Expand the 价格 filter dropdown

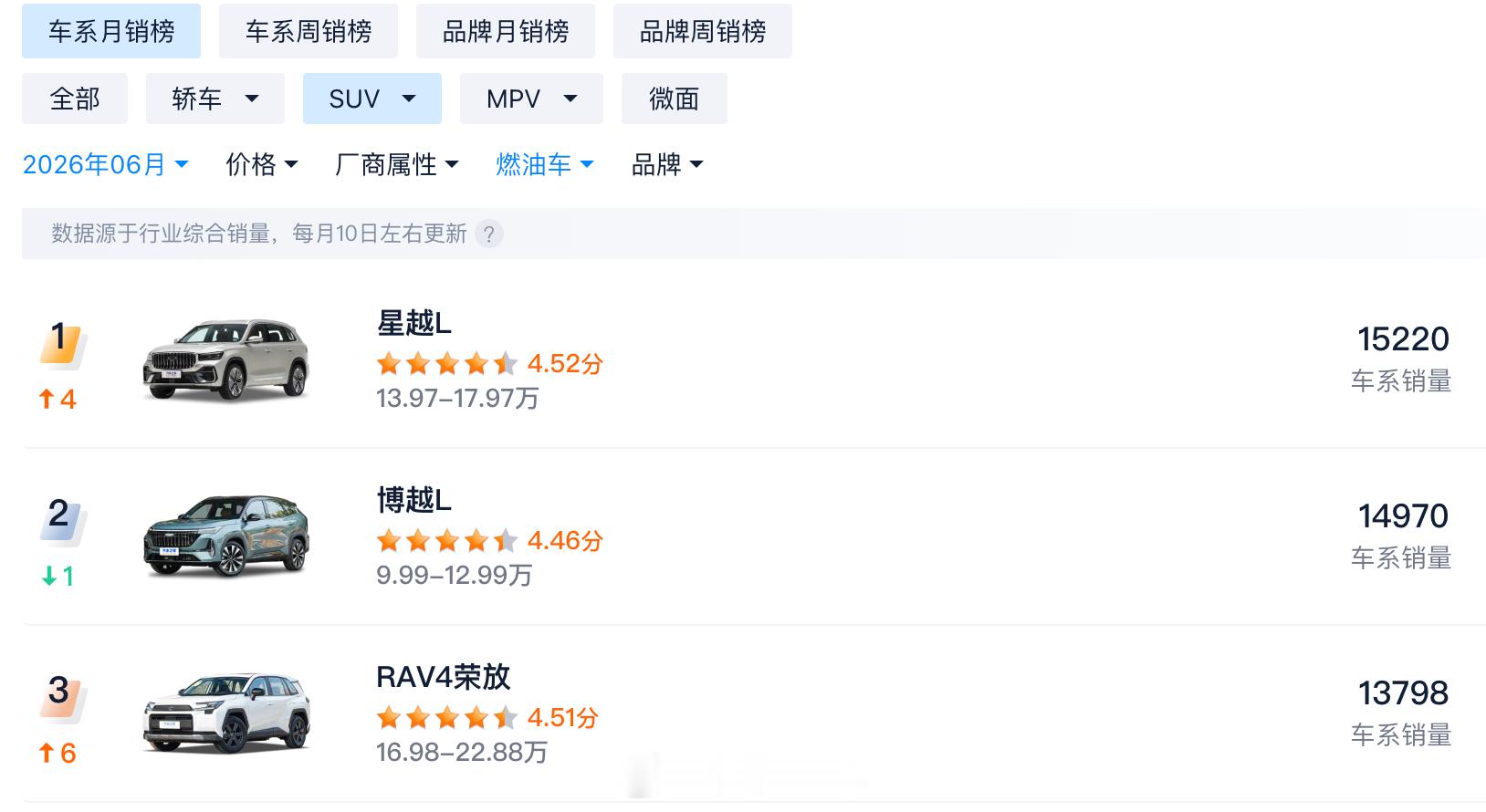(x=262, y=165)
